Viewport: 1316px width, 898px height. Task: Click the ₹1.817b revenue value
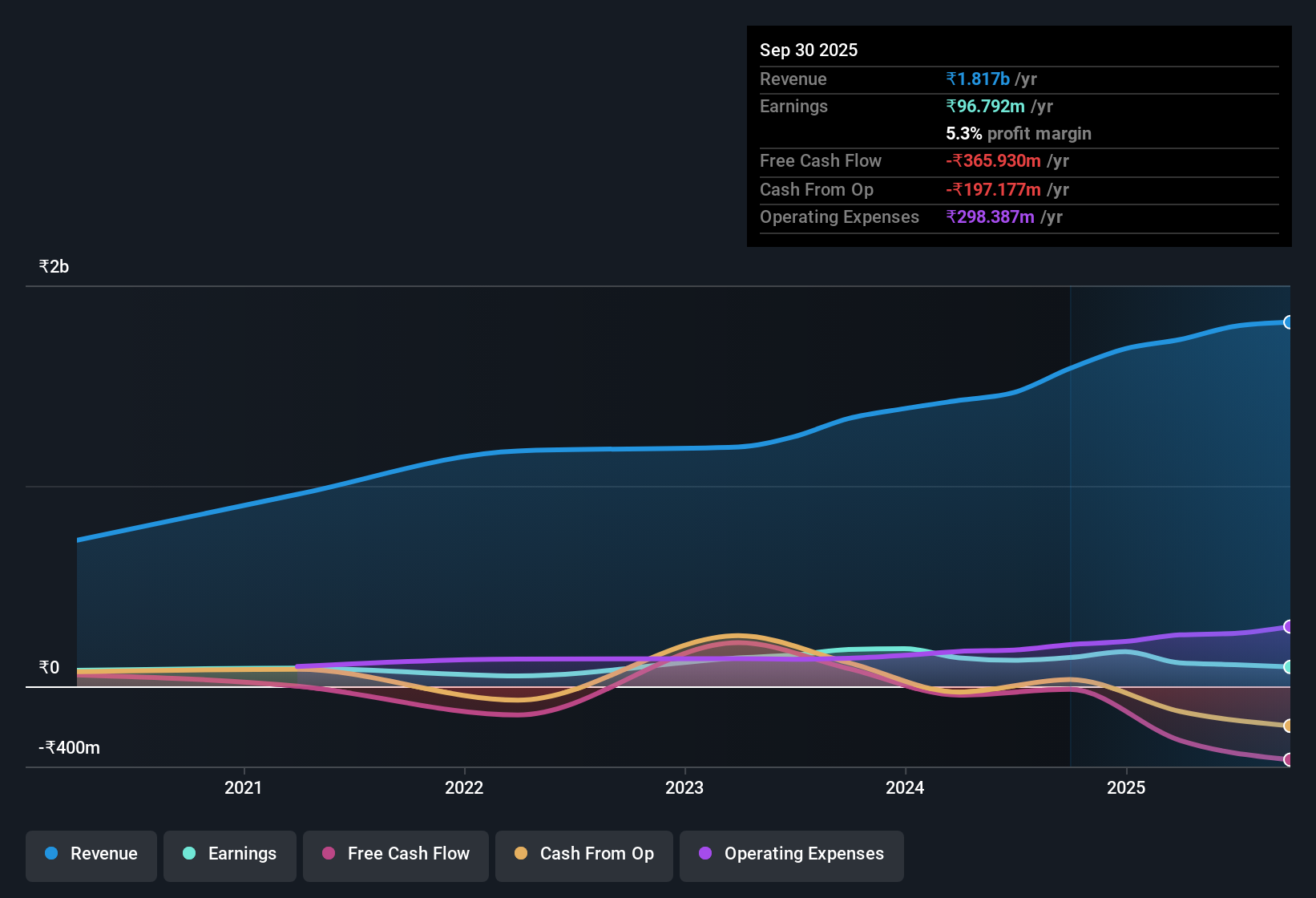pyautogui.click(x=978, y=79)
